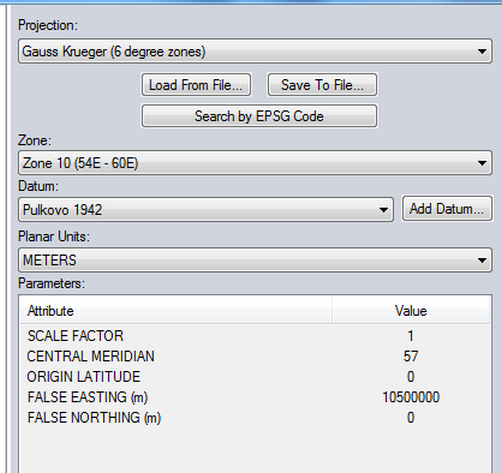Click Search by EPSG Code button
The width and height of the screenshot is (502, 473).
click(259, 116)
